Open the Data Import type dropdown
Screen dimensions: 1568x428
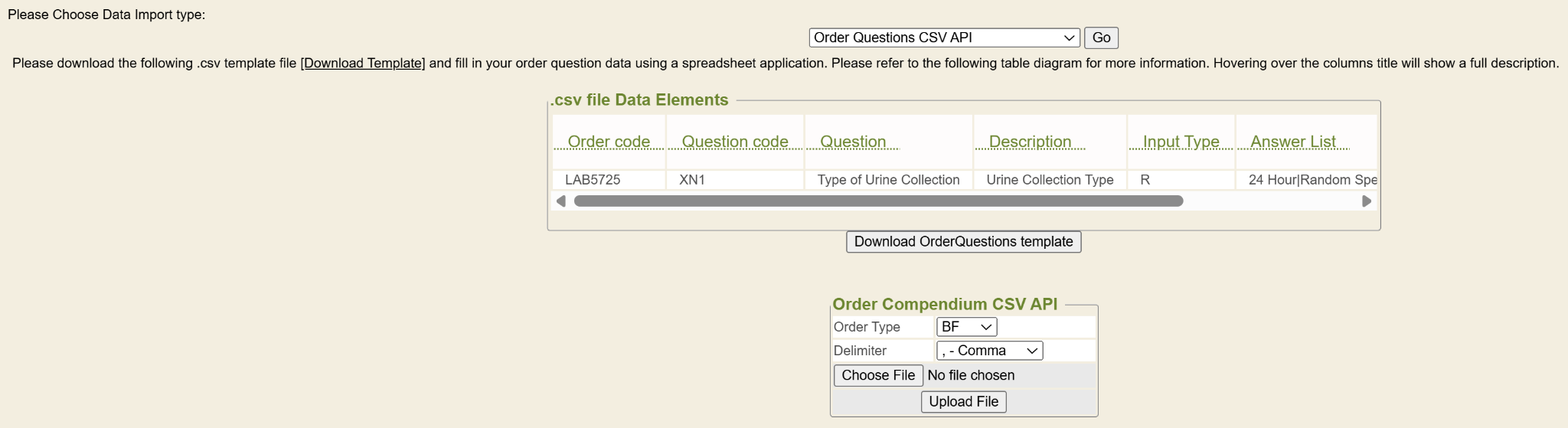point(943,38)
